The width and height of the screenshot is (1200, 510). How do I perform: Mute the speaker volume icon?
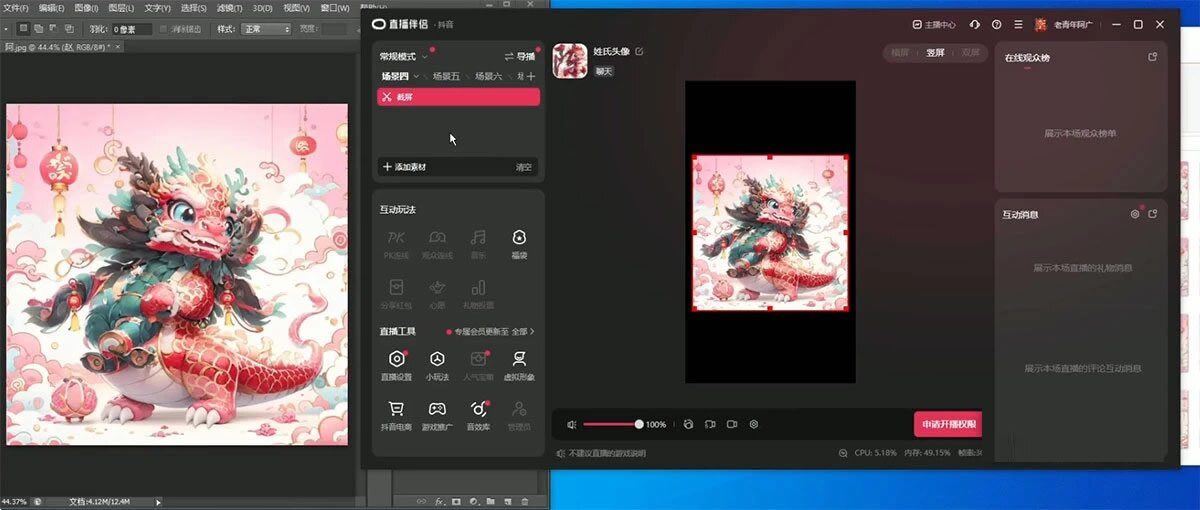571,424
